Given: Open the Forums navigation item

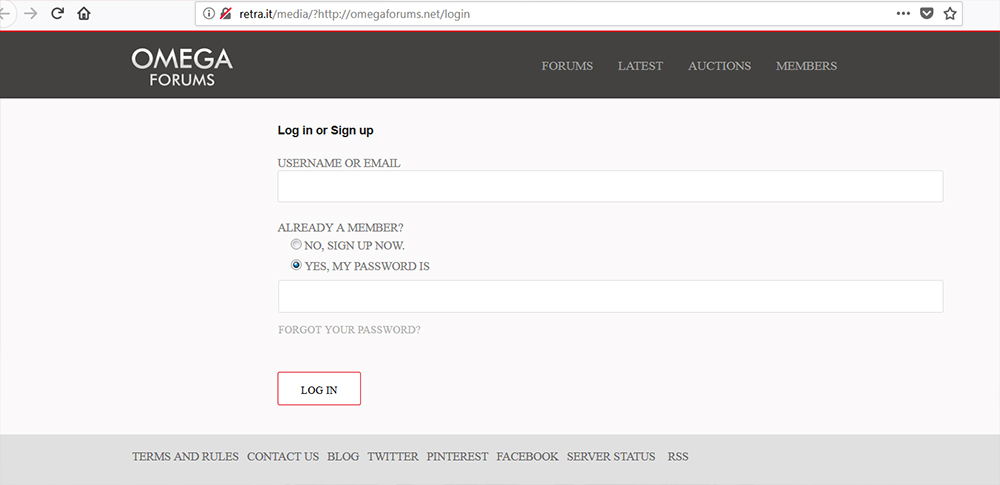Looking at the screenshot, I should click(567, 66).
